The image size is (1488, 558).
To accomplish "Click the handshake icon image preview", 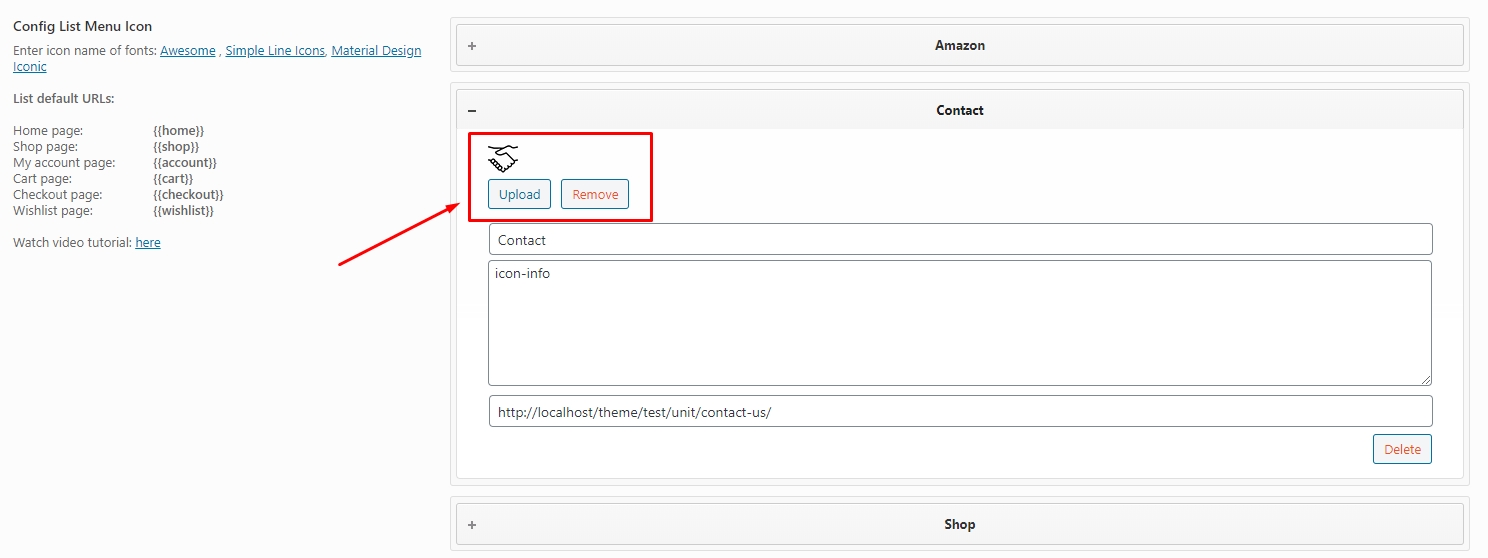I will coord(503,158).
